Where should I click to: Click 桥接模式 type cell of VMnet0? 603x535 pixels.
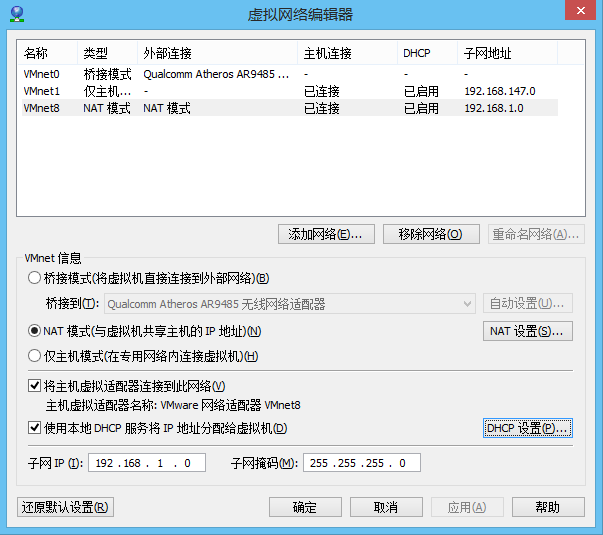[107, 74]
